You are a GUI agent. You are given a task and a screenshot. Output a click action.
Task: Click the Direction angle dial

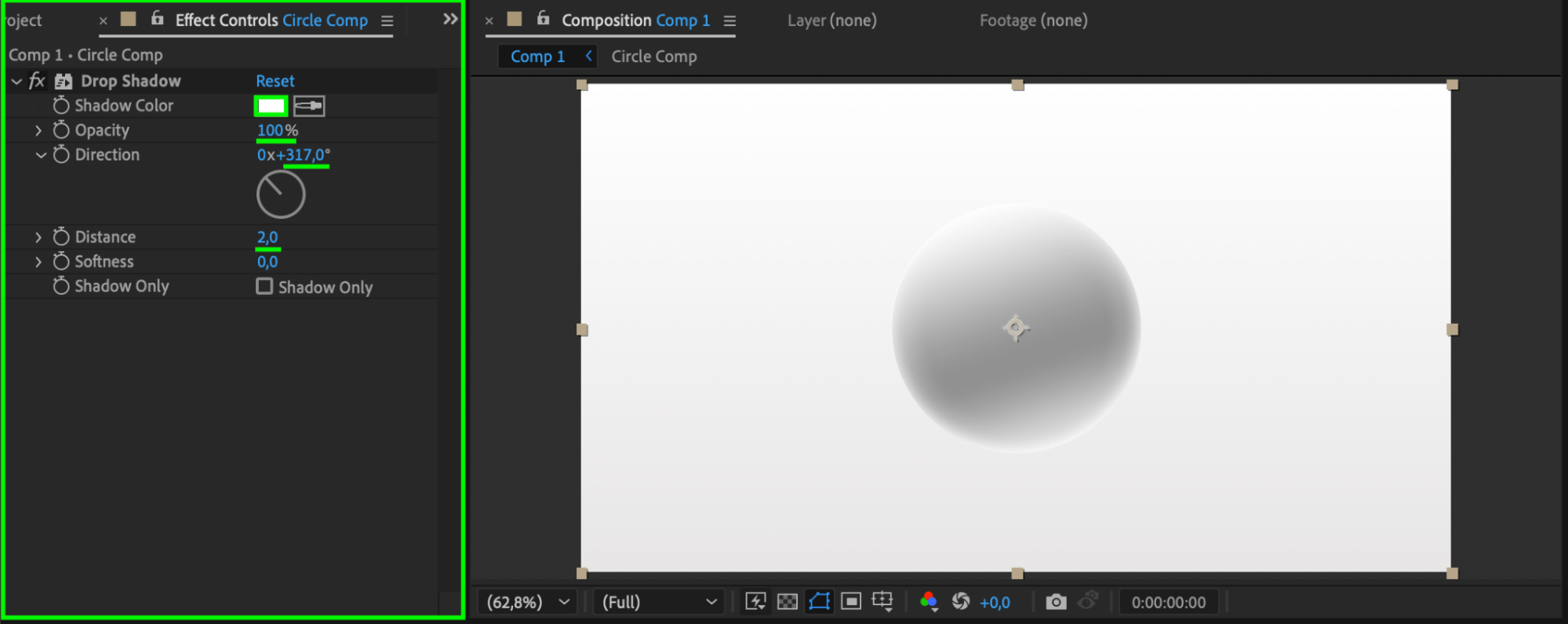click(281, 194)
